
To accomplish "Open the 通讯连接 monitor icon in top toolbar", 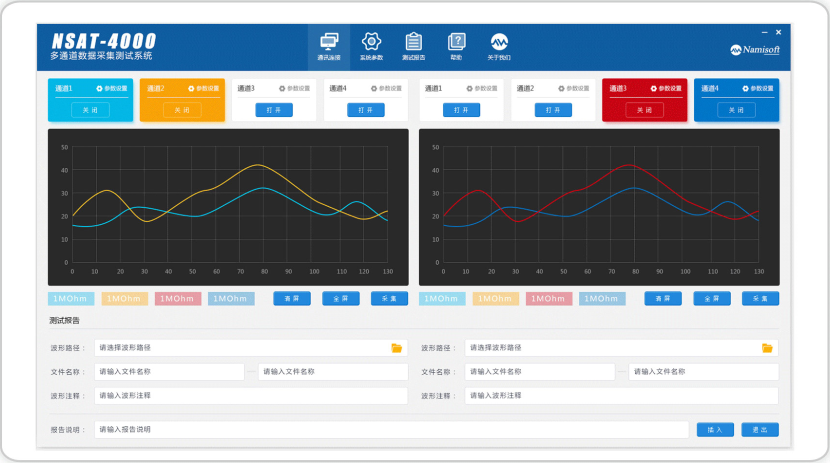I will [328, 44].
